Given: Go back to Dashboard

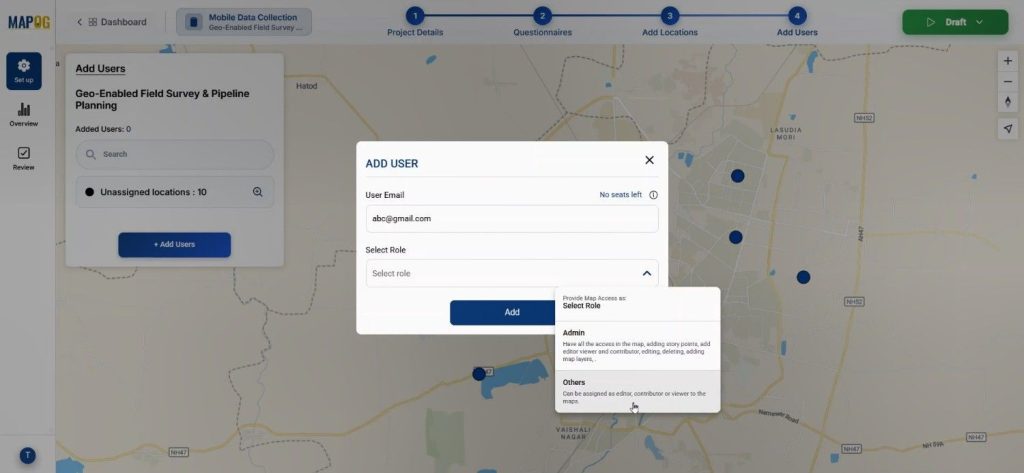Looking at the screenshot, I should (x=112, y=22).
